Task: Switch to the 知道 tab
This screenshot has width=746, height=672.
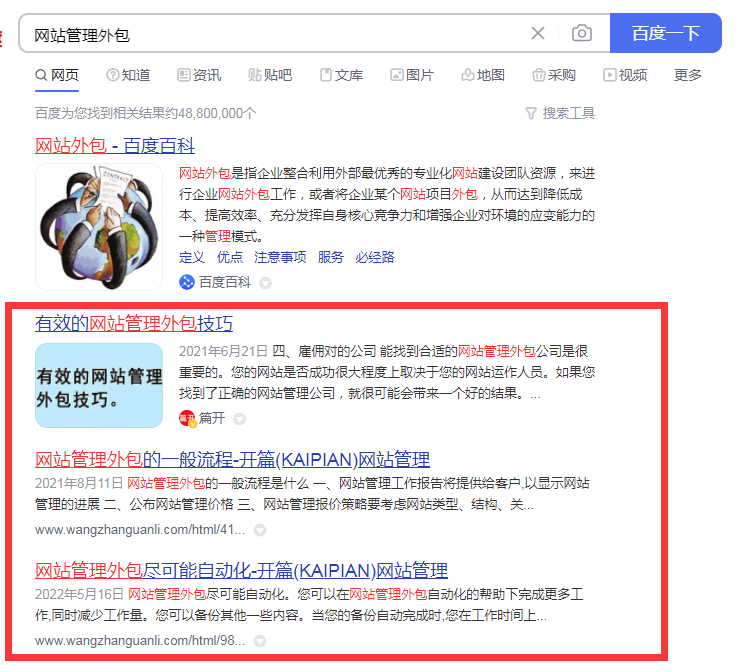Action: pyautogui.click(x=128, y=75)
